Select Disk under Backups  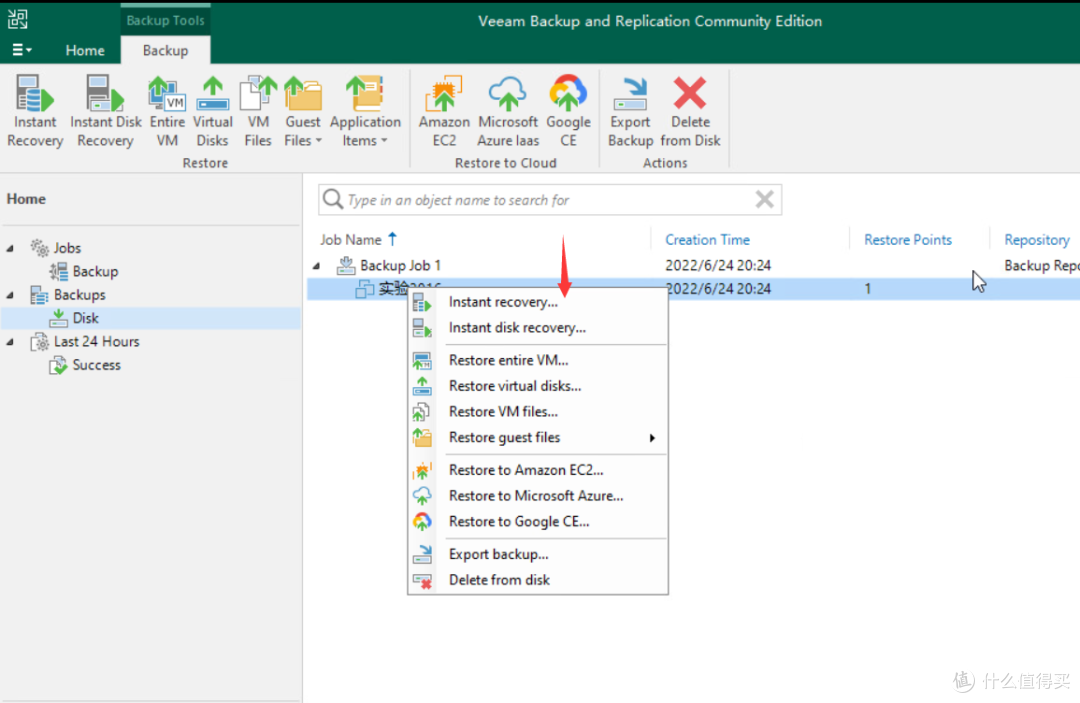[85, 318]
